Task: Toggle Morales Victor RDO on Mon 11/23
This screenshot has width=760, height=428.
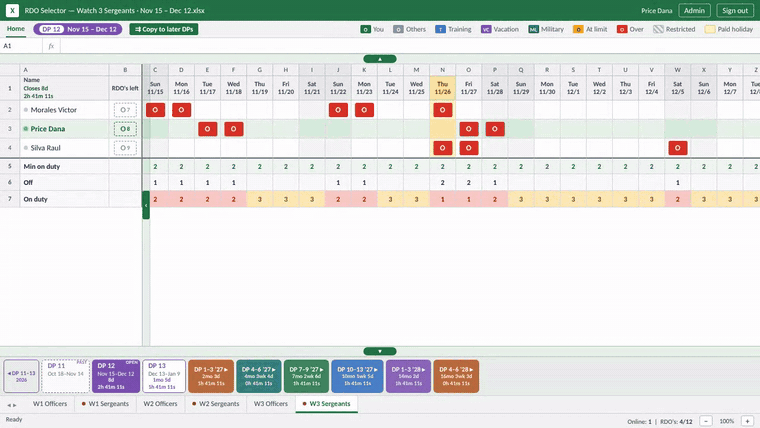Action: coord(364,110)
